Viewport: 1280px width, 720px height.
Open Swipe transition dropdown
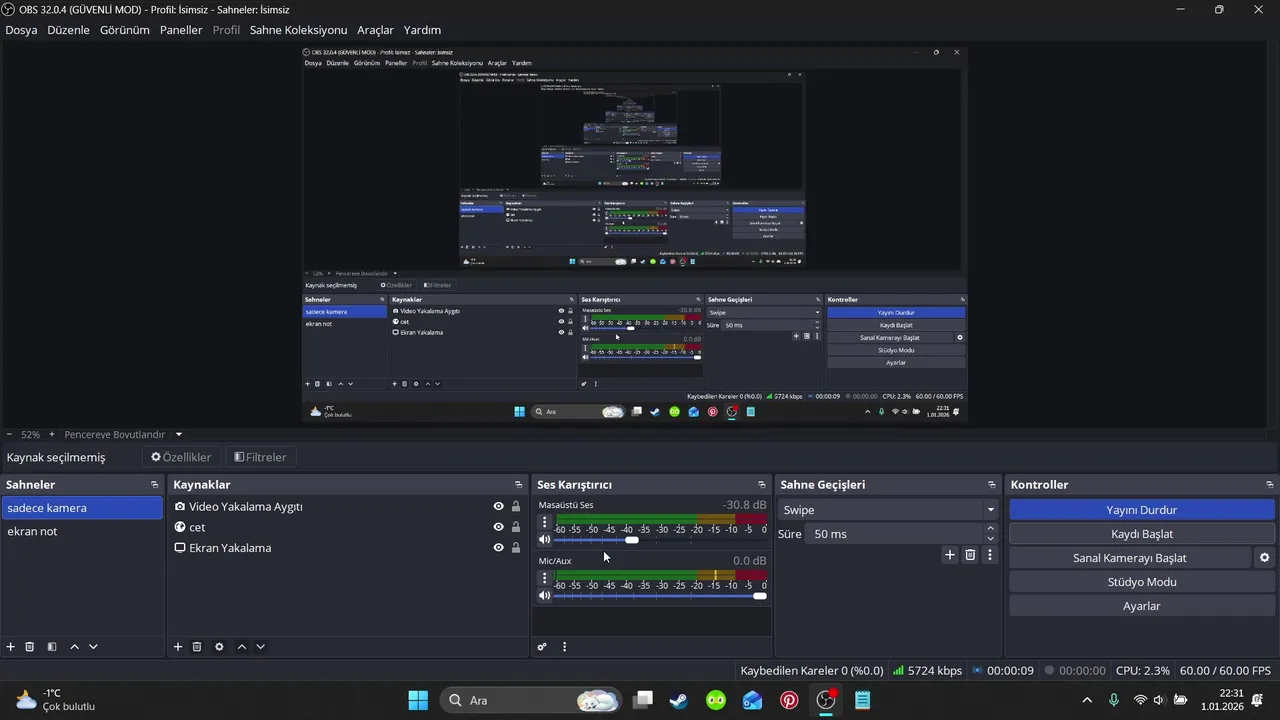point(887,510)
